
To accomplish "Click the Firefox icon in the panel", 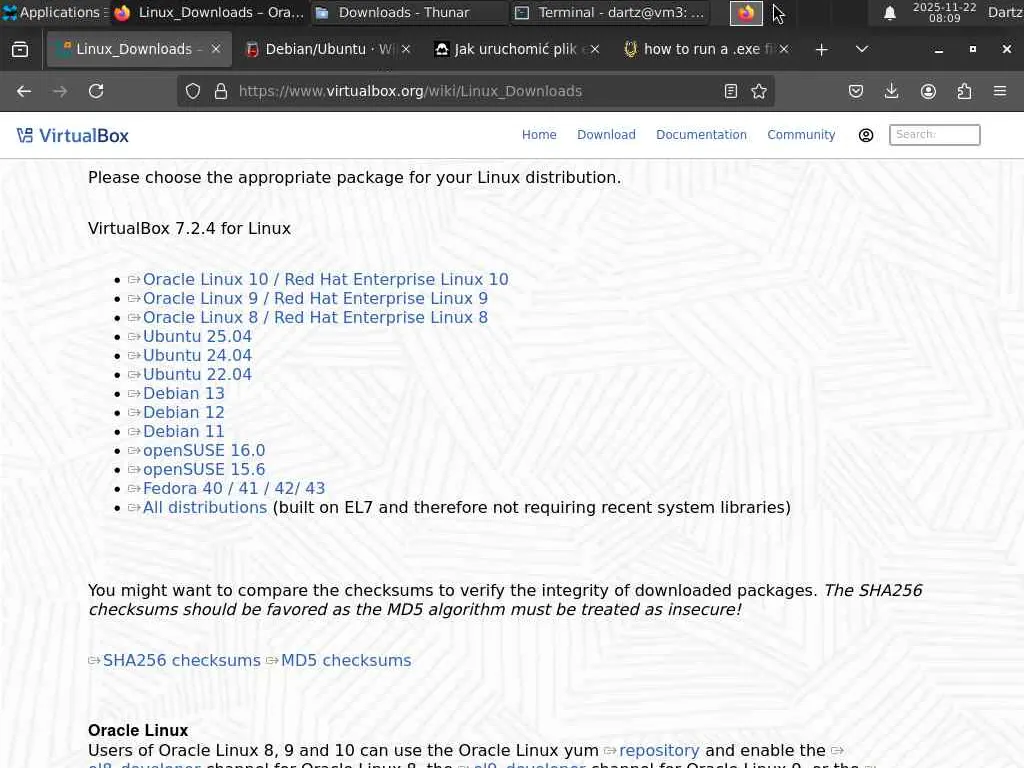I will [746, 13].
